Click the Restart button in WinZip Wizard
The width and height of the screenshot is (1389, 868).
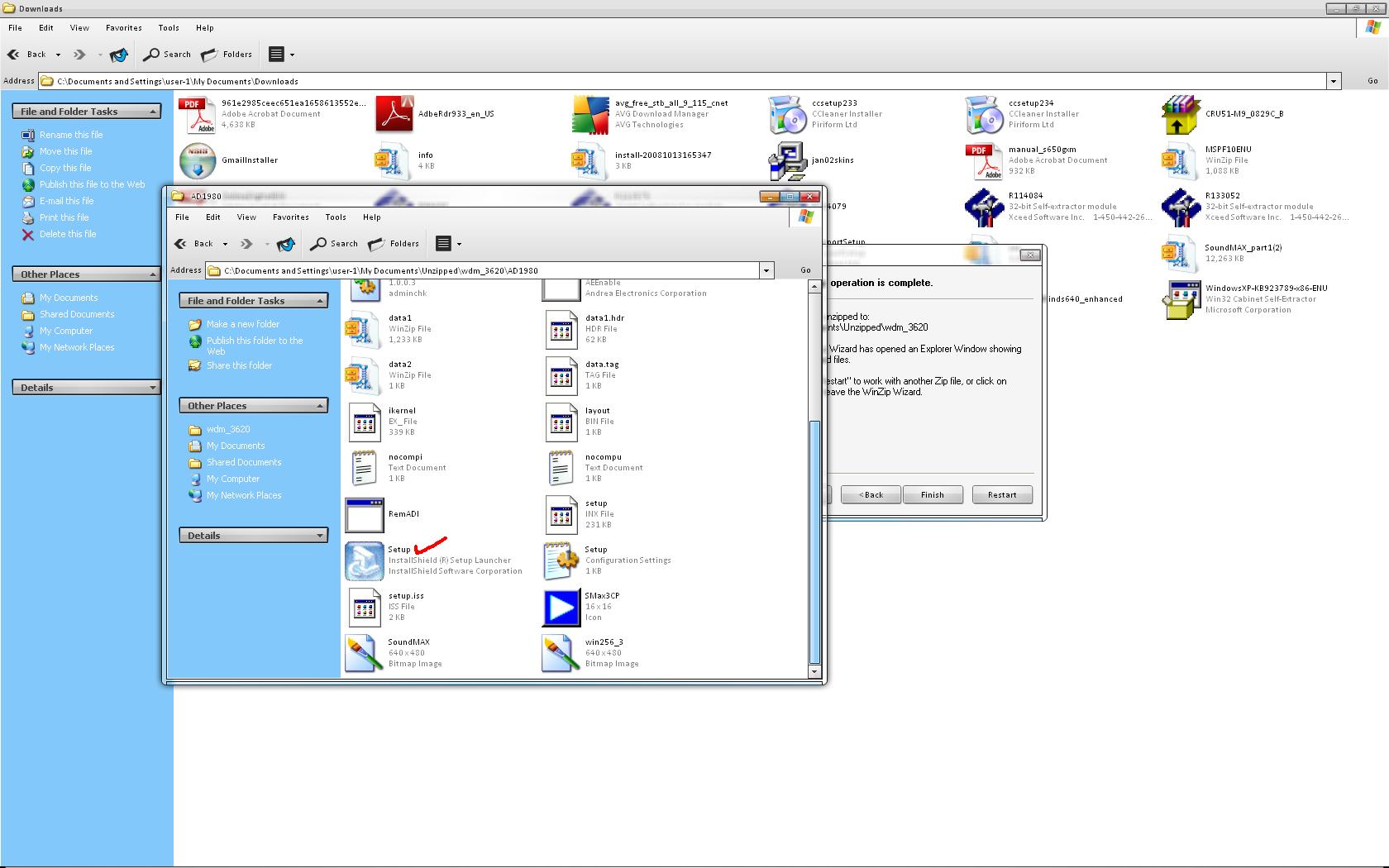coord(1001,495)
